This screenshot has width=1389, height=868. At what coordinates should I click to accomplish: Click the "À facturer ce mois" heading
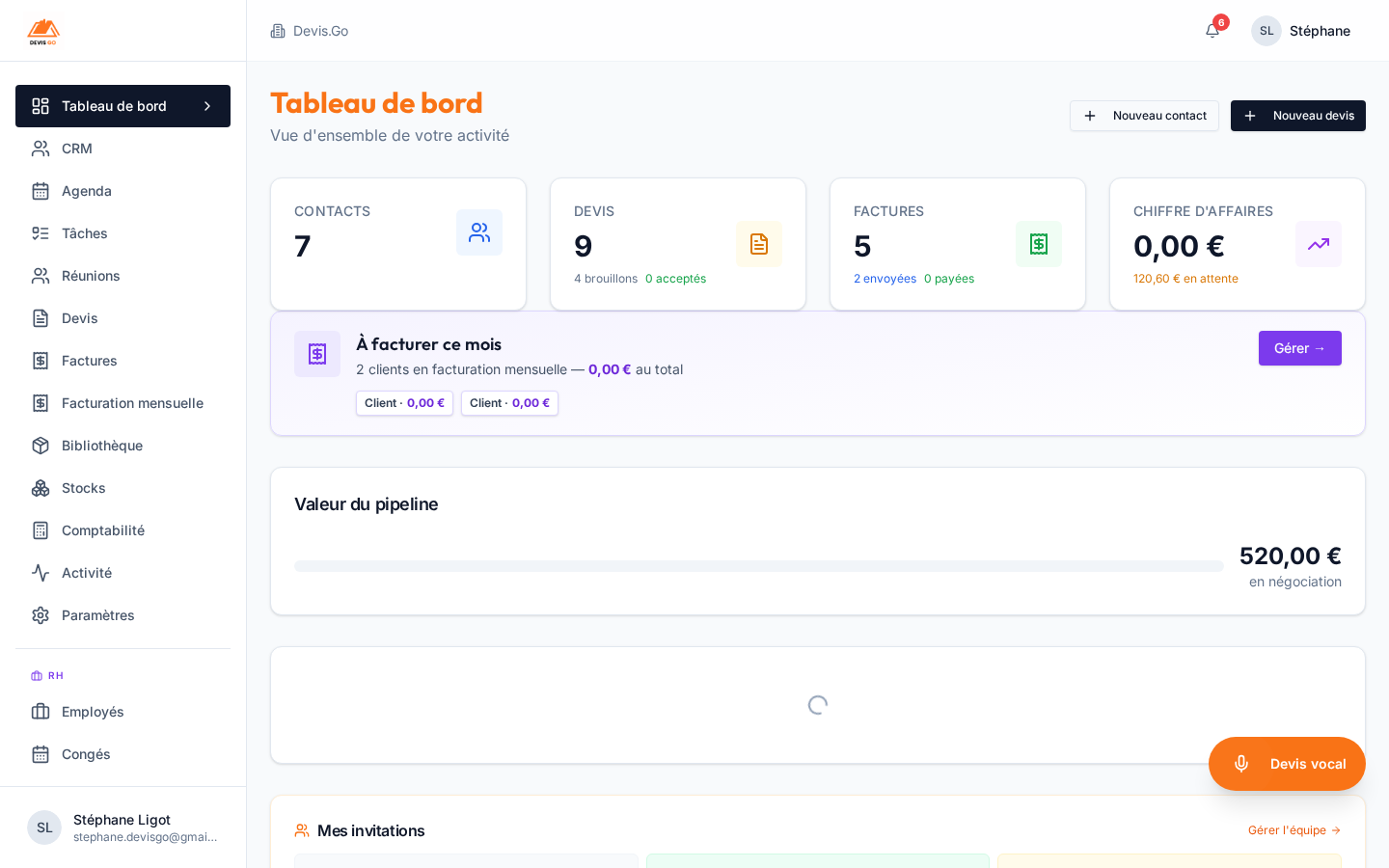(428, 344)
